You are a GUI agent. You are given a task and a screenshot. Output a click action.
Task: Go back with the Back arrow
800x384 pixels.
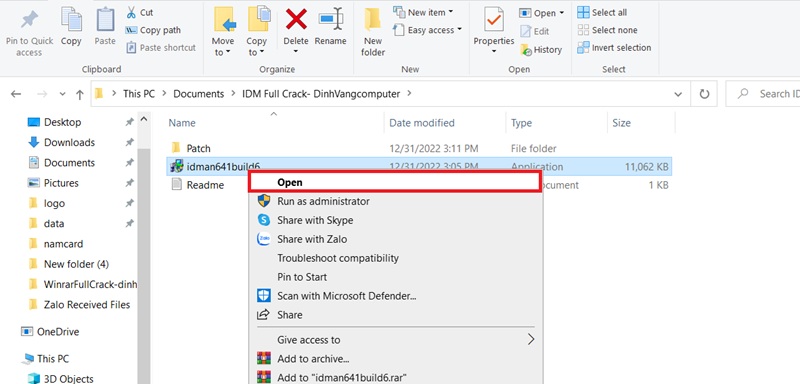tap(16, 94)
